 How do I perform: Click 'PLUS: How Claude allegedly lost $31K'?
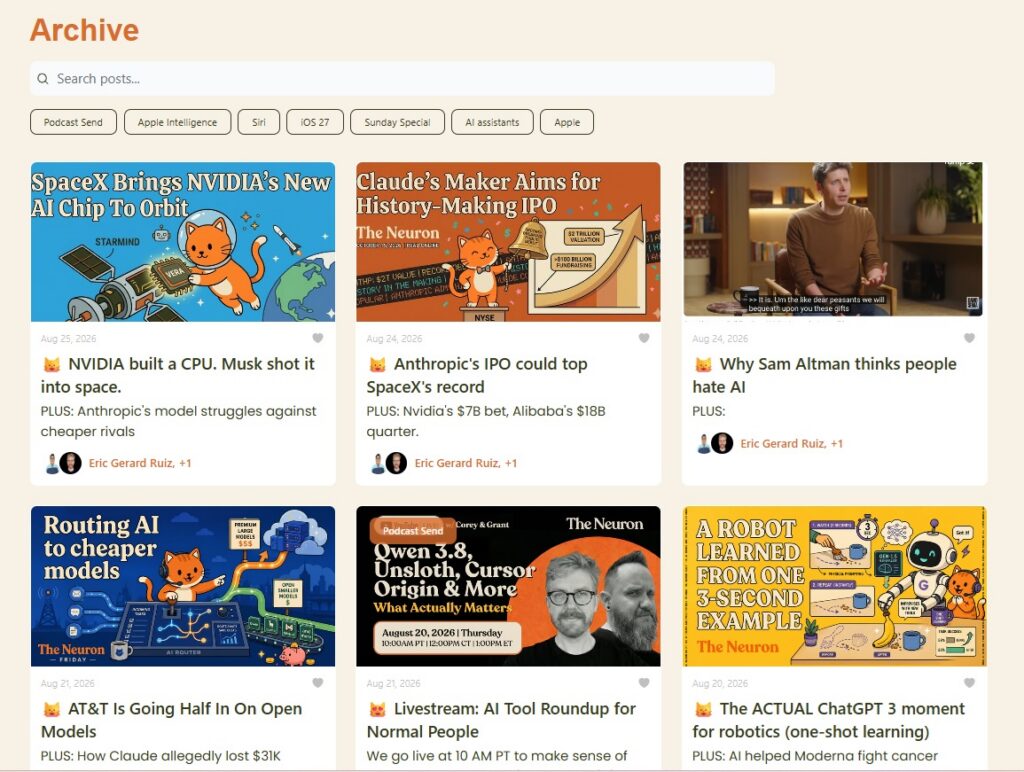161,756
